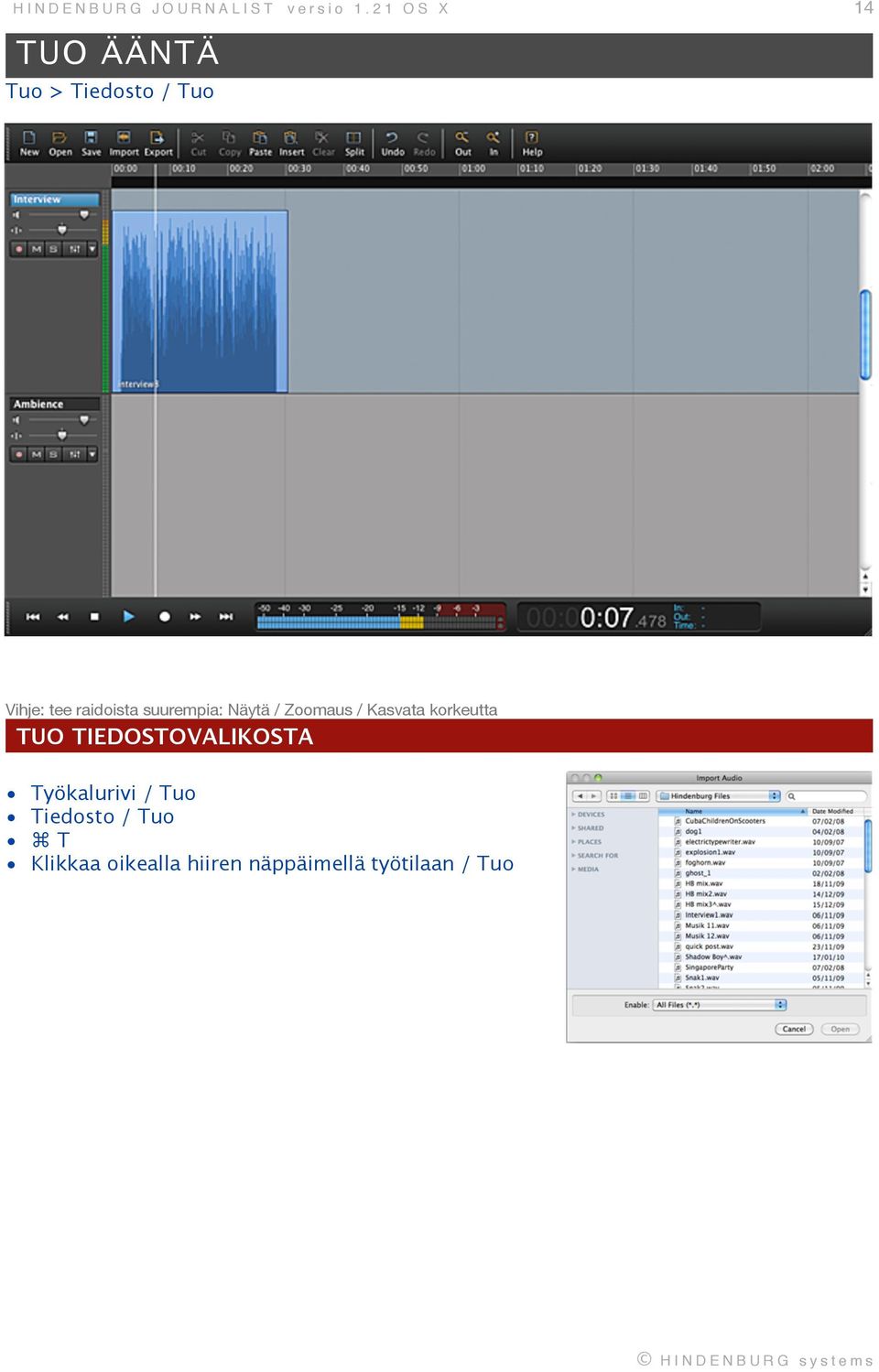Click the Interview track volume slider
Image resolution: width=879 pixels, height=1372 pixels.
pyautogui.click(x=61, y=215)
